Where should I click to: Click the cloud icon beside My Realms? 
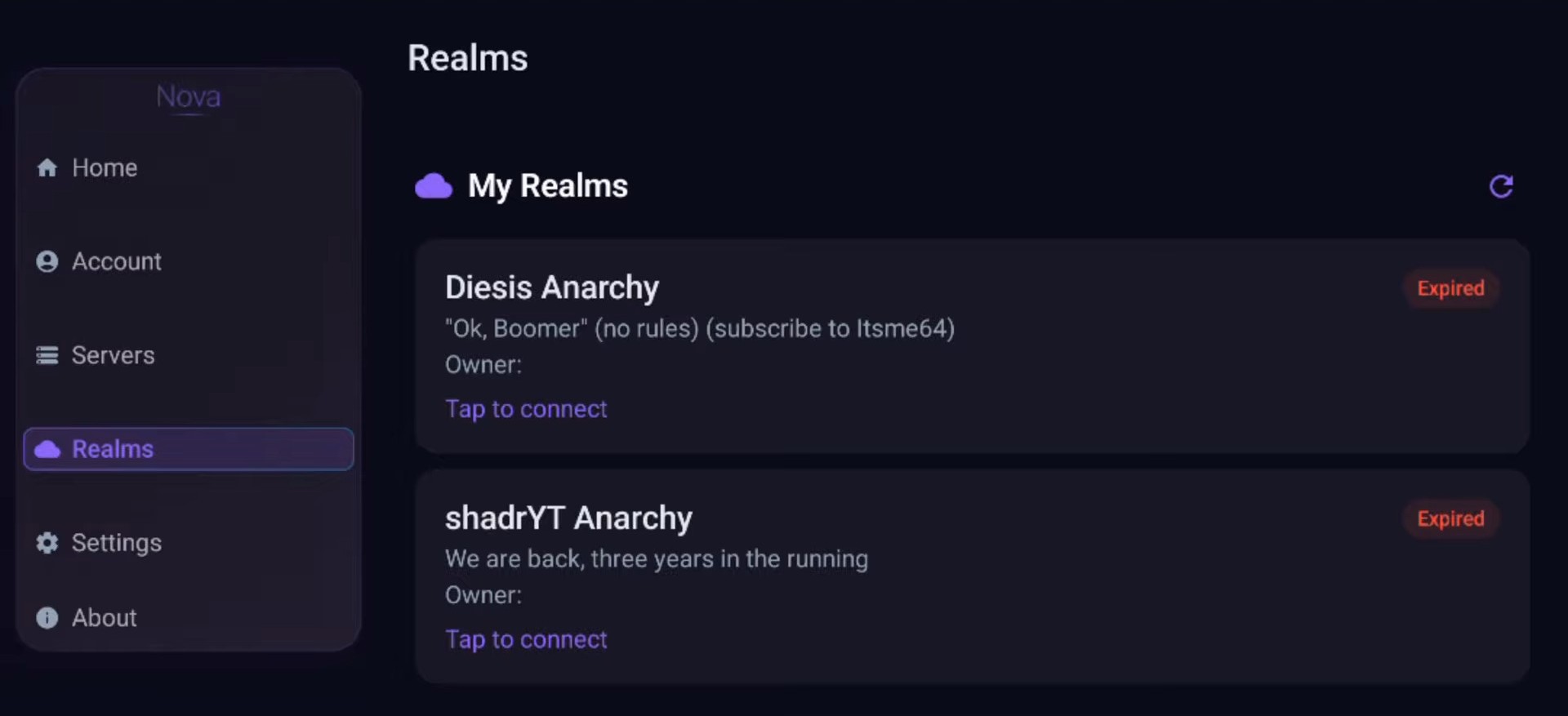click(x=434, y=186)
